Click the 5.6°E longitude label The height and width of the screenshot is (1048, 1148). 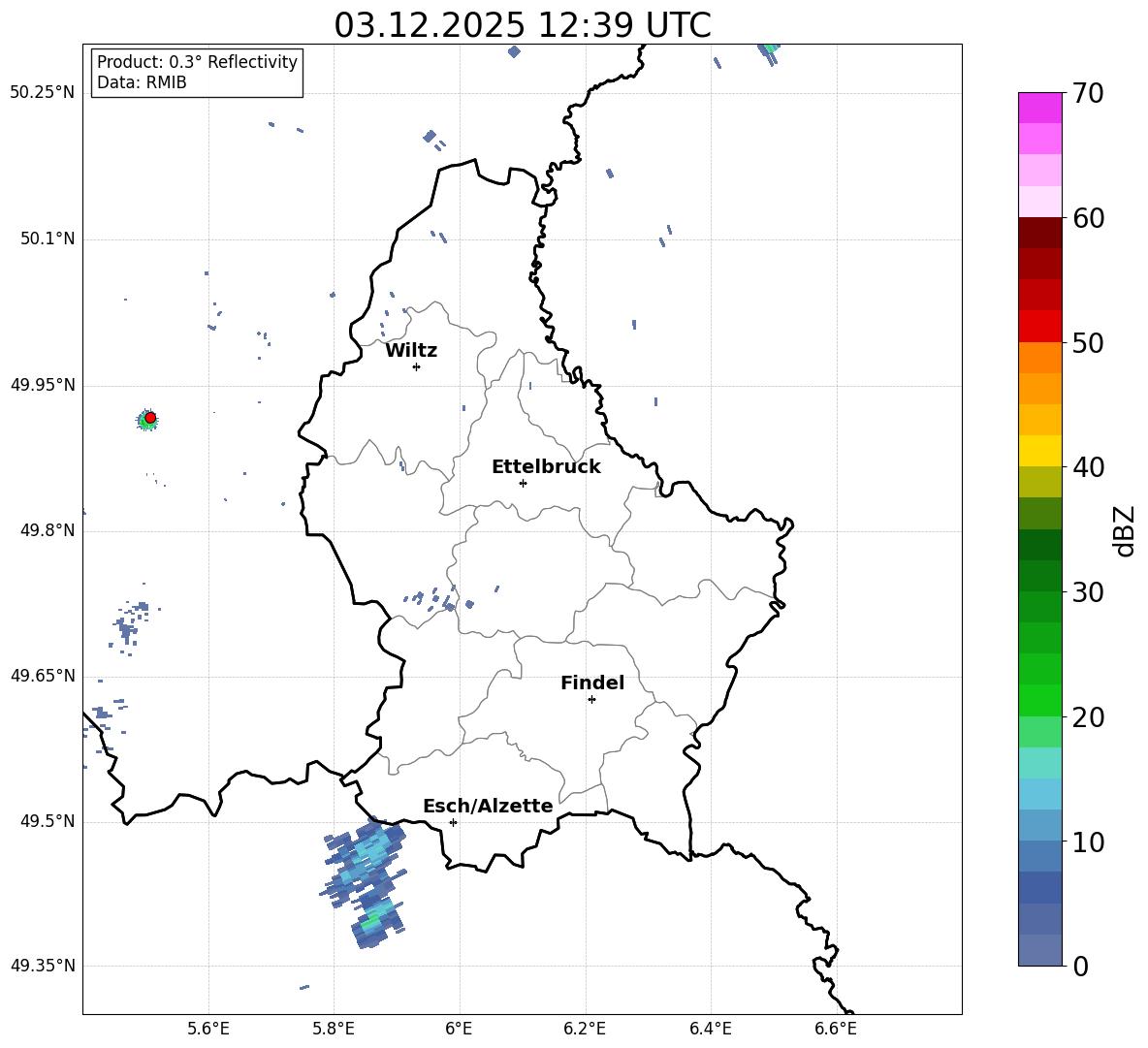click(x=208, y=1029)
